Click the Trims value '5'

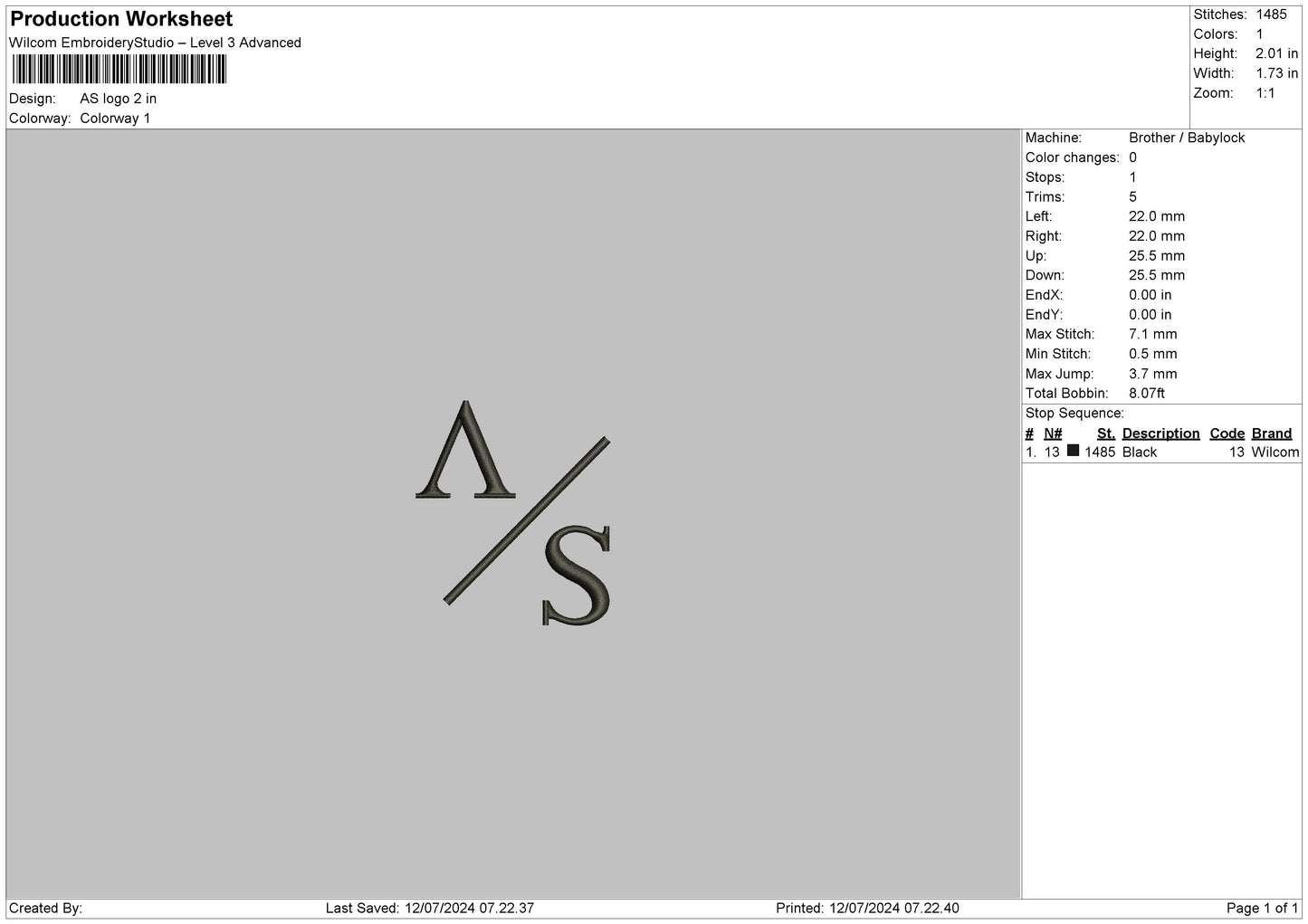1132,197
